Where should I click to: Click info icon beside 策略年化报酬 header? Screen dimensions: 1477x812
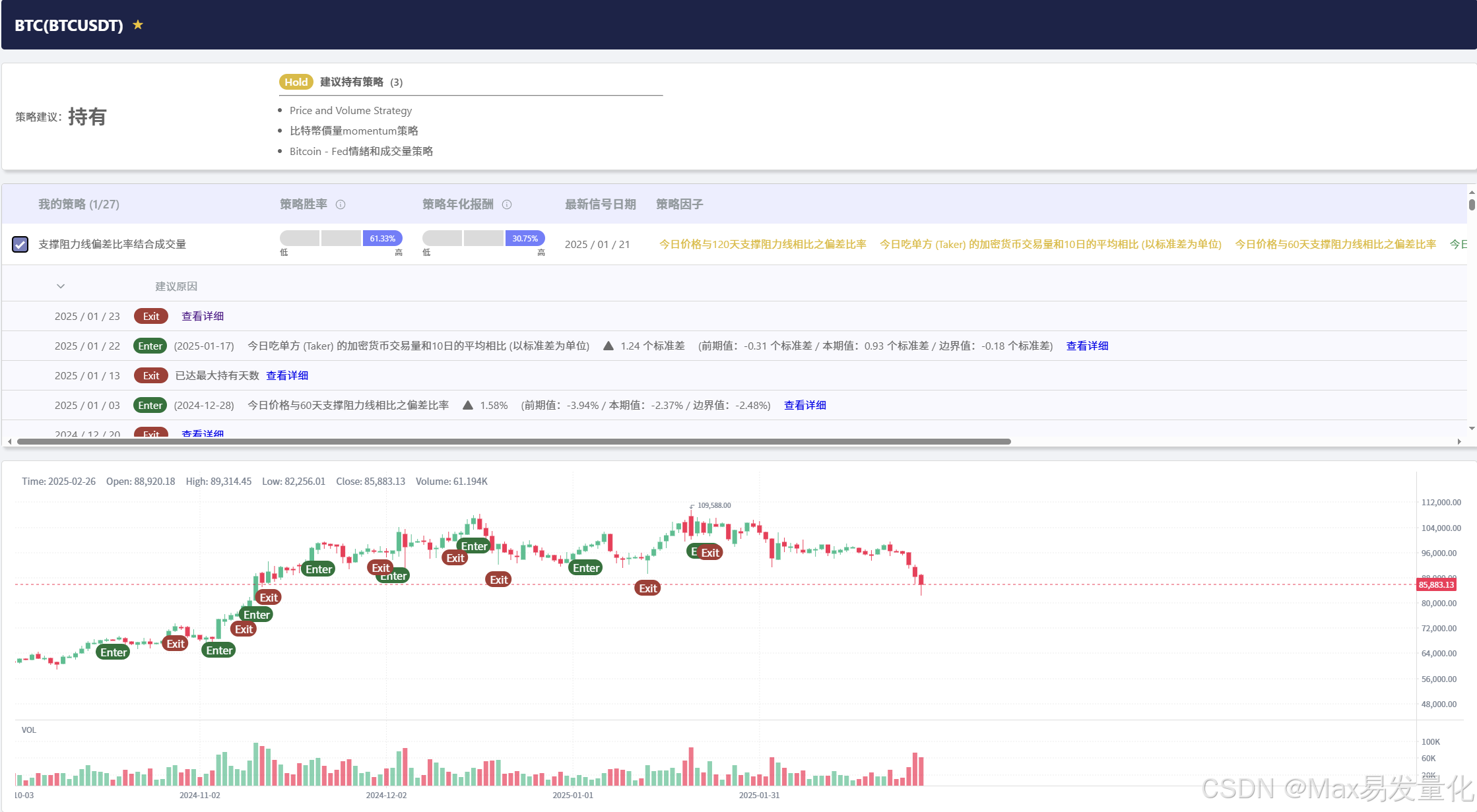507,204
